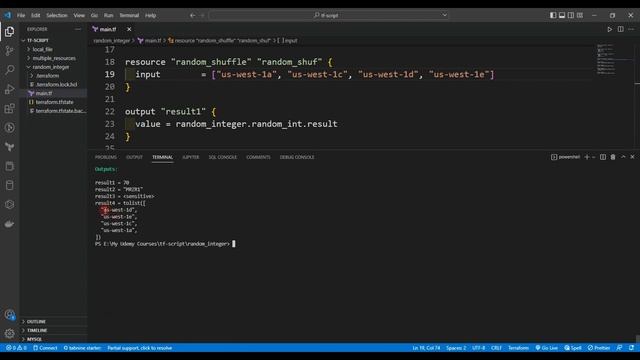The image size is (640, 360).
Task: Kill terminal with the trash icon
Action: pos(613,157)
